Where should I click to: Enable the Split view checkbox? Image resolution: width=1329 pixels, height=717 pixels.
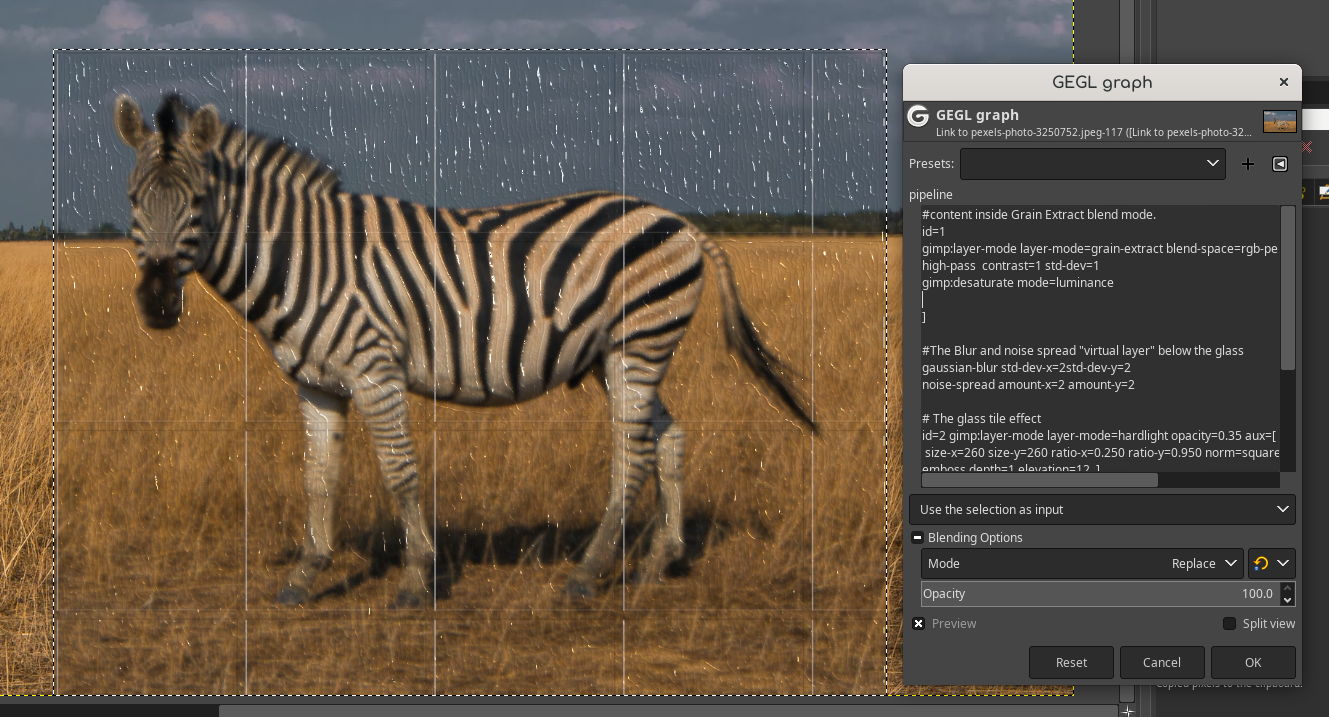pos(1230,624)
